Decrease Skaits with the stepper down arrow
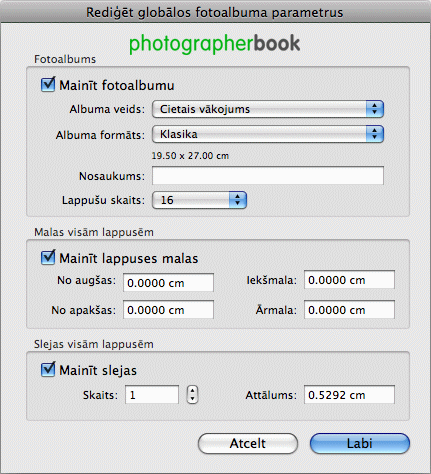 tap(192, 399)
